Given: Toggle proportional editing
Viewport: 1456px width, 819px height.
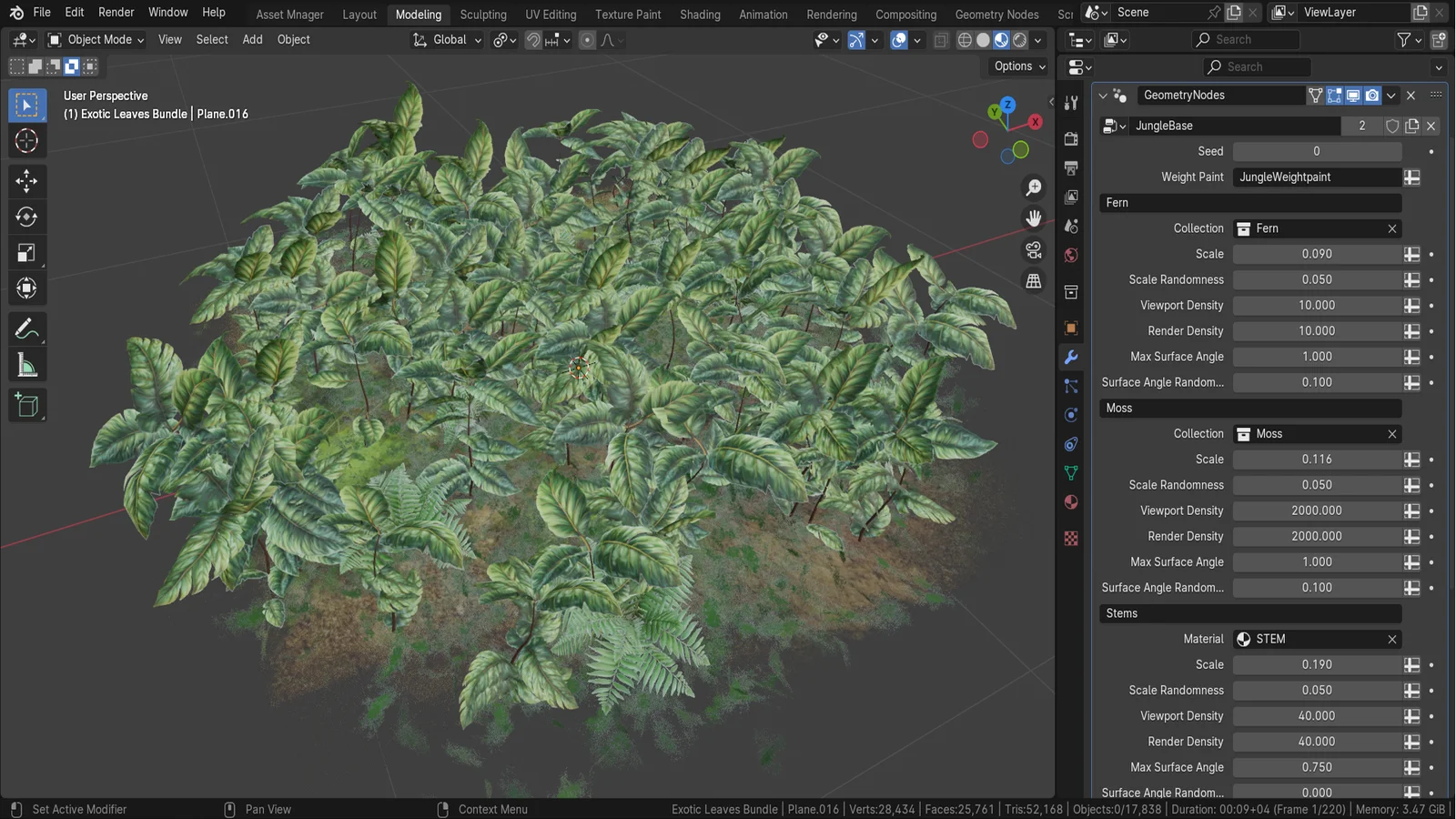Looking at the screenshot, I should [x=587, y=40].
